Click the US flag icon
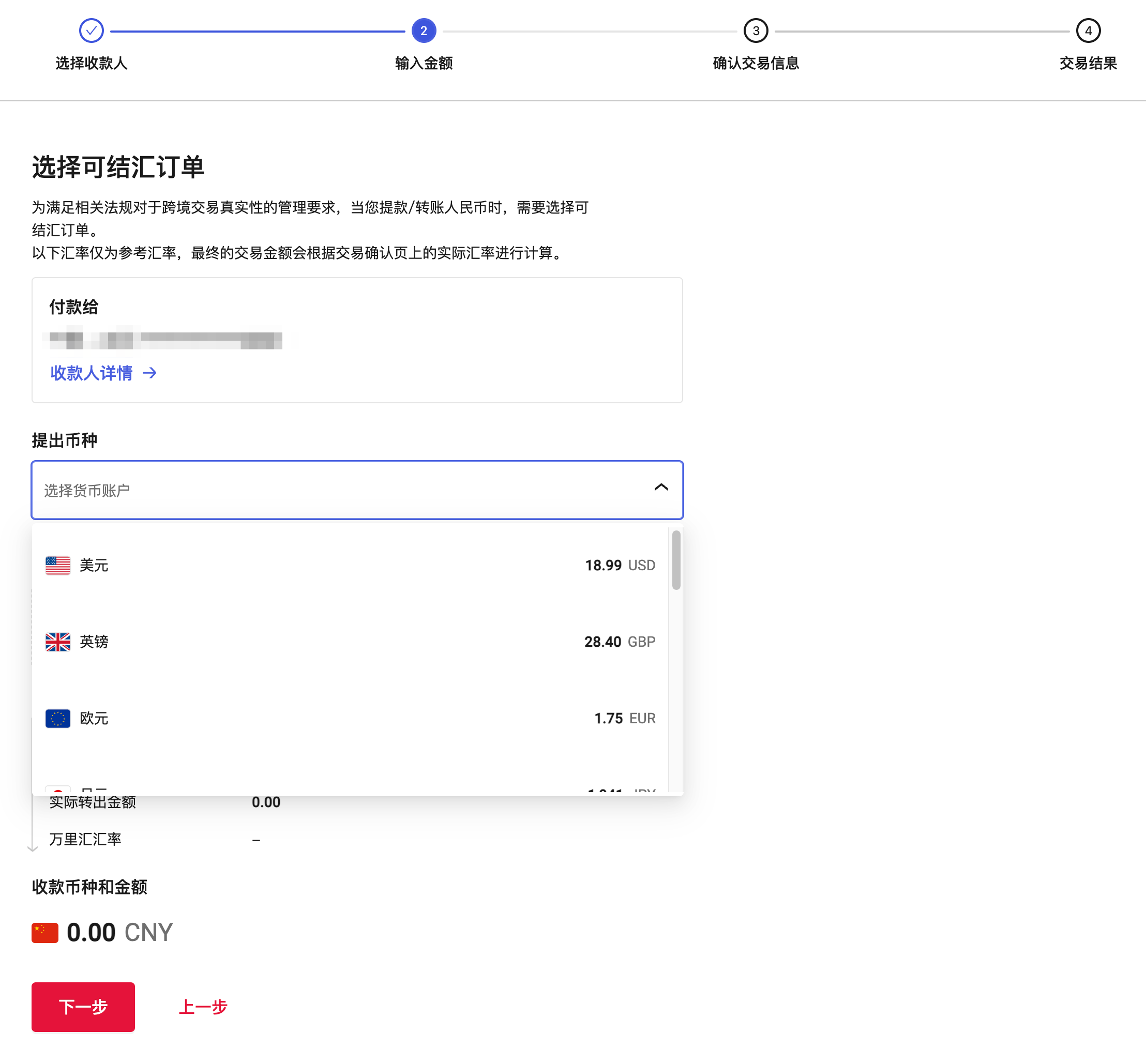 click(57, 566)
